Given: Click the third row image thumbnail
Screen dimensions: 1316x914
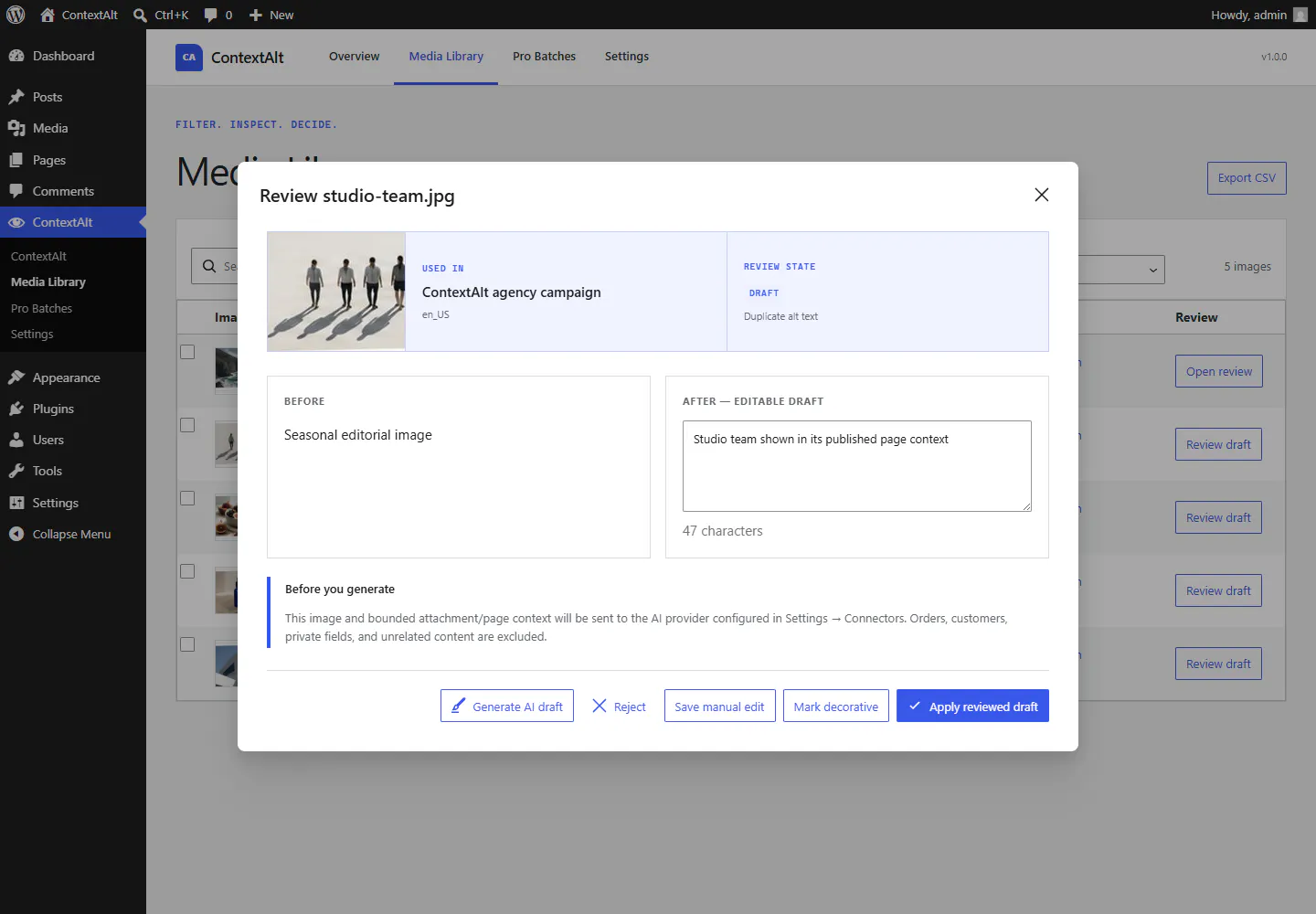Looking at the screenshot, I should [x=227, y=516].
